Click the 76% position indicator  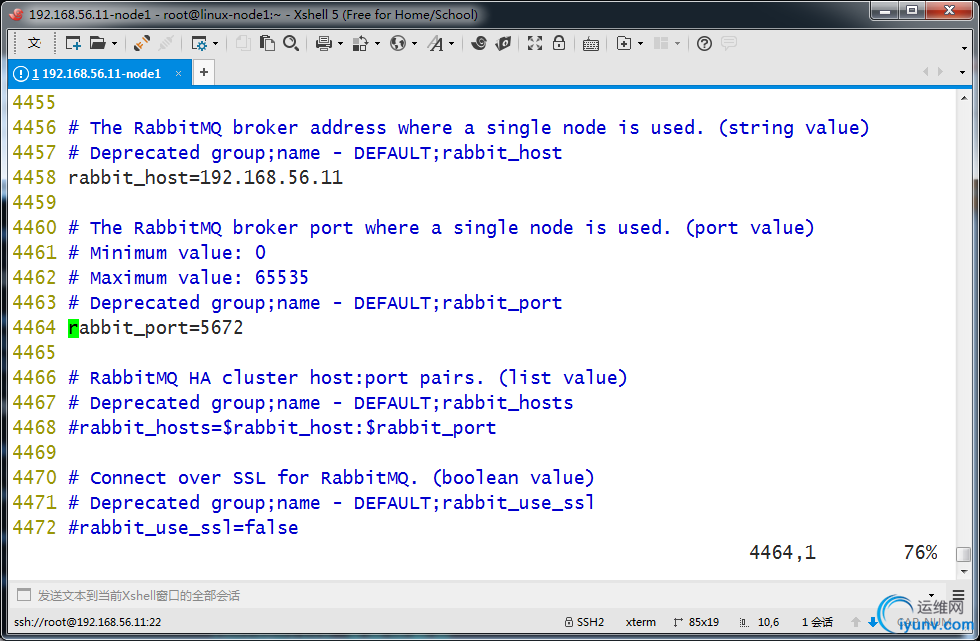(x=920, y=552)
